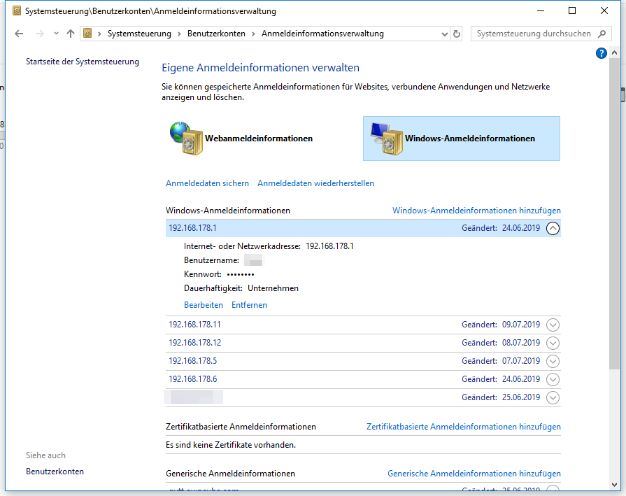This screenshot has width=626, height=496.
Task: Click the vertical scrollbar thumb
Action: point(614,214)
